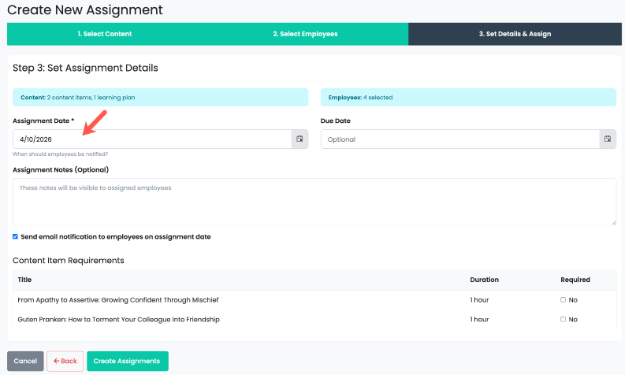Click 1 hour duration for From Apathy row
Screen dimensions: 625x375
479,300
